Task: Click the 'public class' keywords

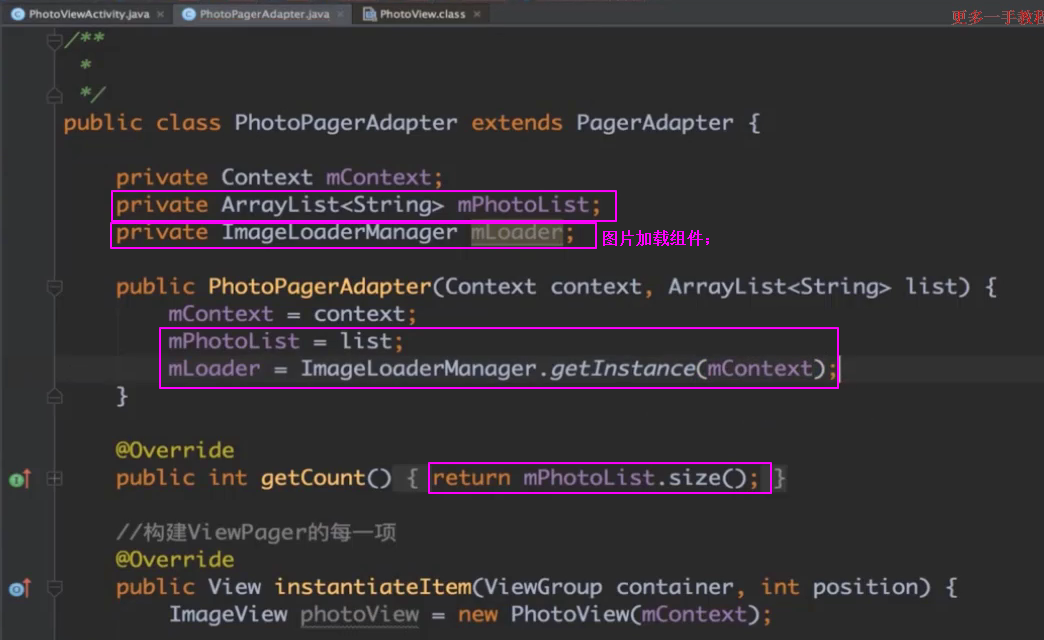Action: [x=142, y=123]
